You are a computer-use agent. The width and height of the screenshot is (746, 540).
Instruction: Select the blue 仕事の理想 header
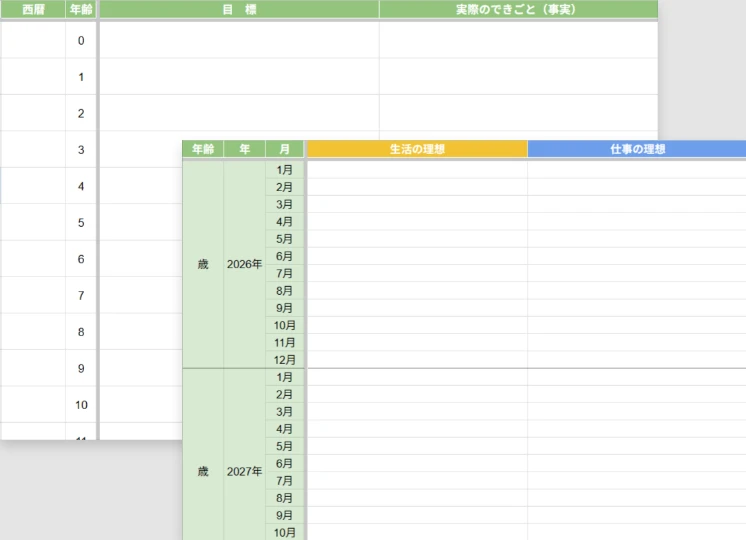tap(636, 149)
